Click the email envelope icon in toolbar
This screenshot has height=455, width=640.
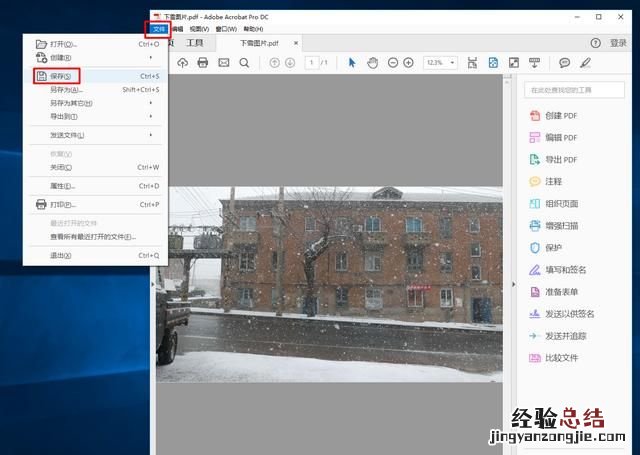224,62
